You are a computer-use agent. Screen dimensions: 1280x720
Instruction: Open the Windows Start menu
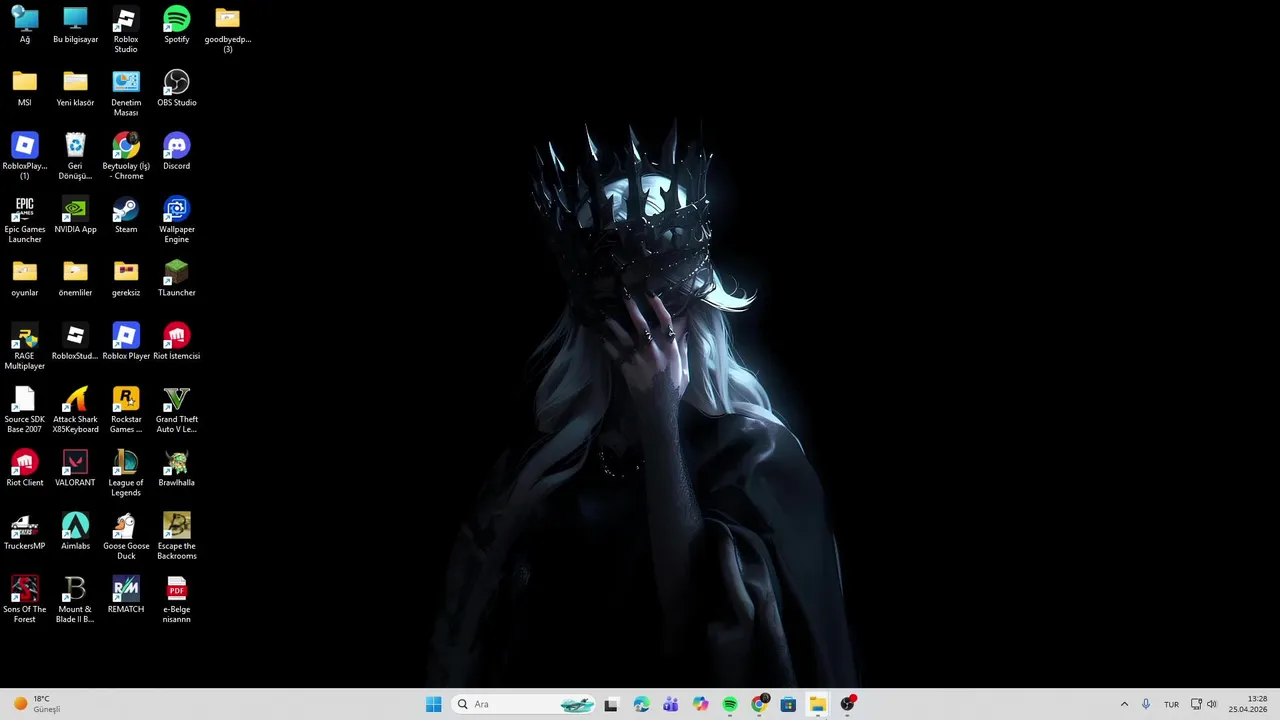(x=433, y=704)
